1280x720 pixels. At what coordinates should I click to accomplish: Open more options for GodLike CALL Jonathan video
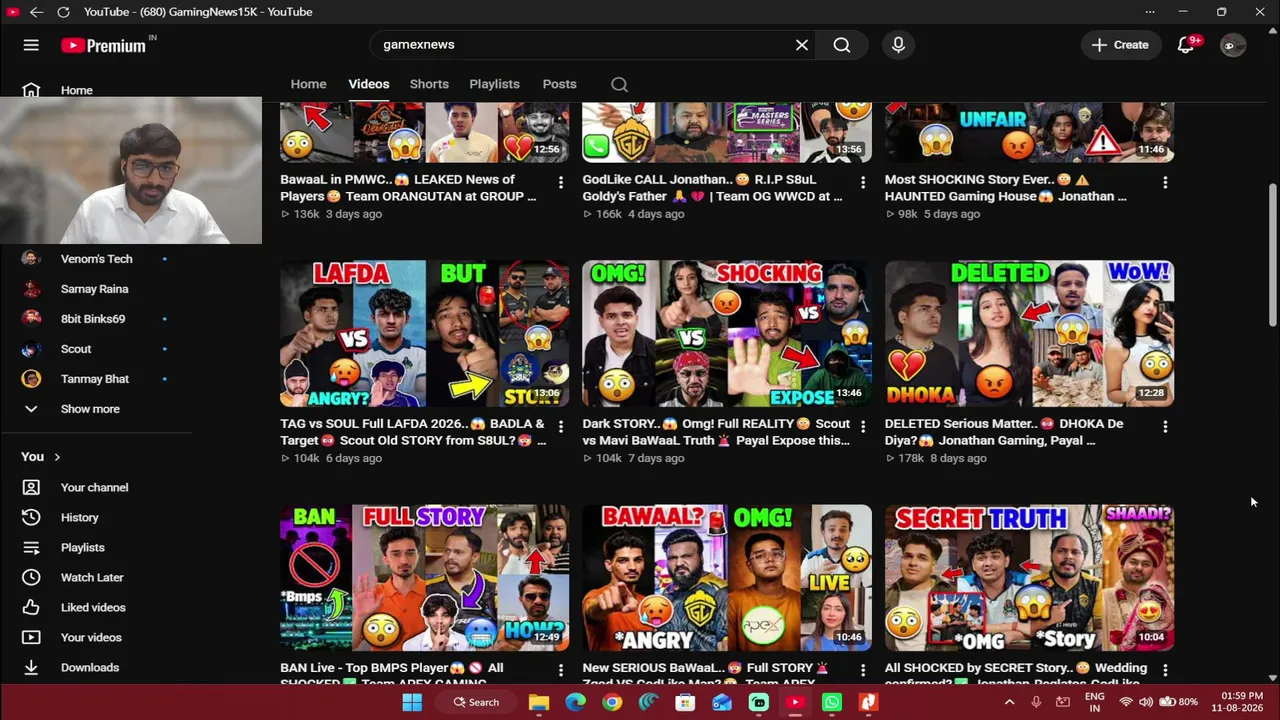[x=863, y=182]
